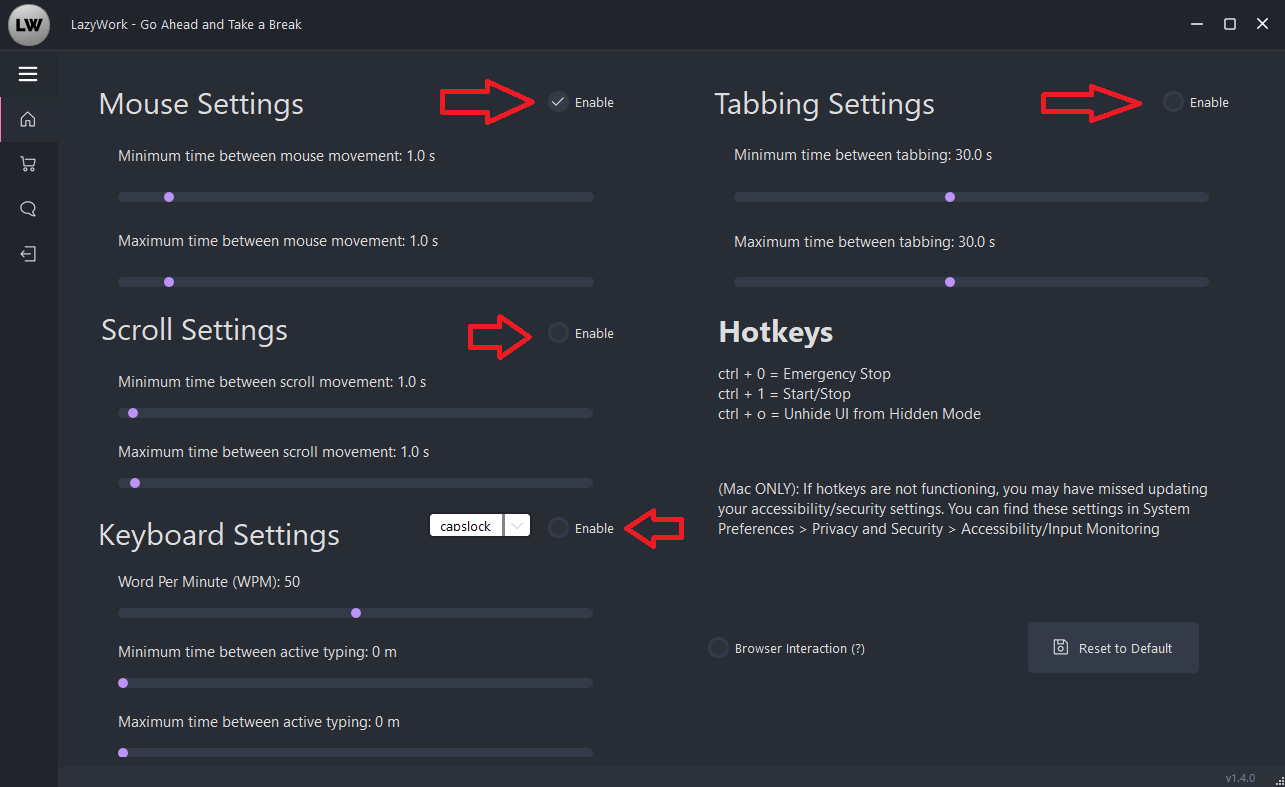Click the (?) hint next to Browser Interaction

(x=858, y=649)
